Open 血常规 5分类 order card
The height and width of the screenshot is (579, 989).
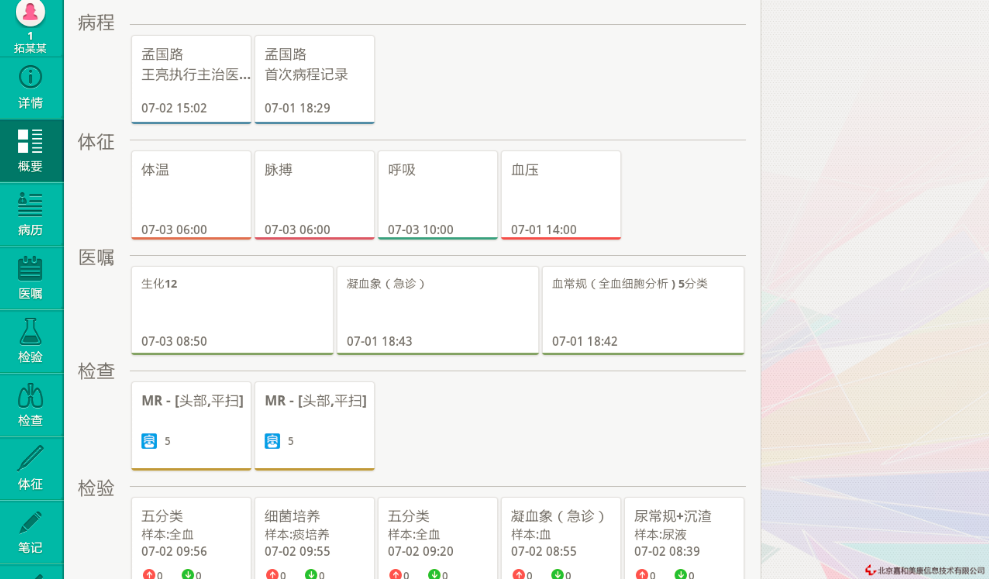click(643, 310)
